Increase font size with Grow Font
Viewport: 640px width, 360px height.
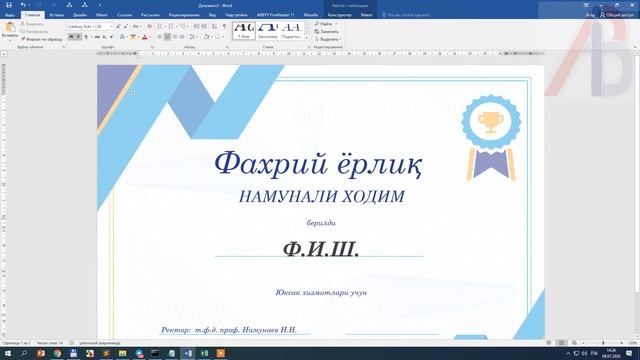click(x=118, y=27)
